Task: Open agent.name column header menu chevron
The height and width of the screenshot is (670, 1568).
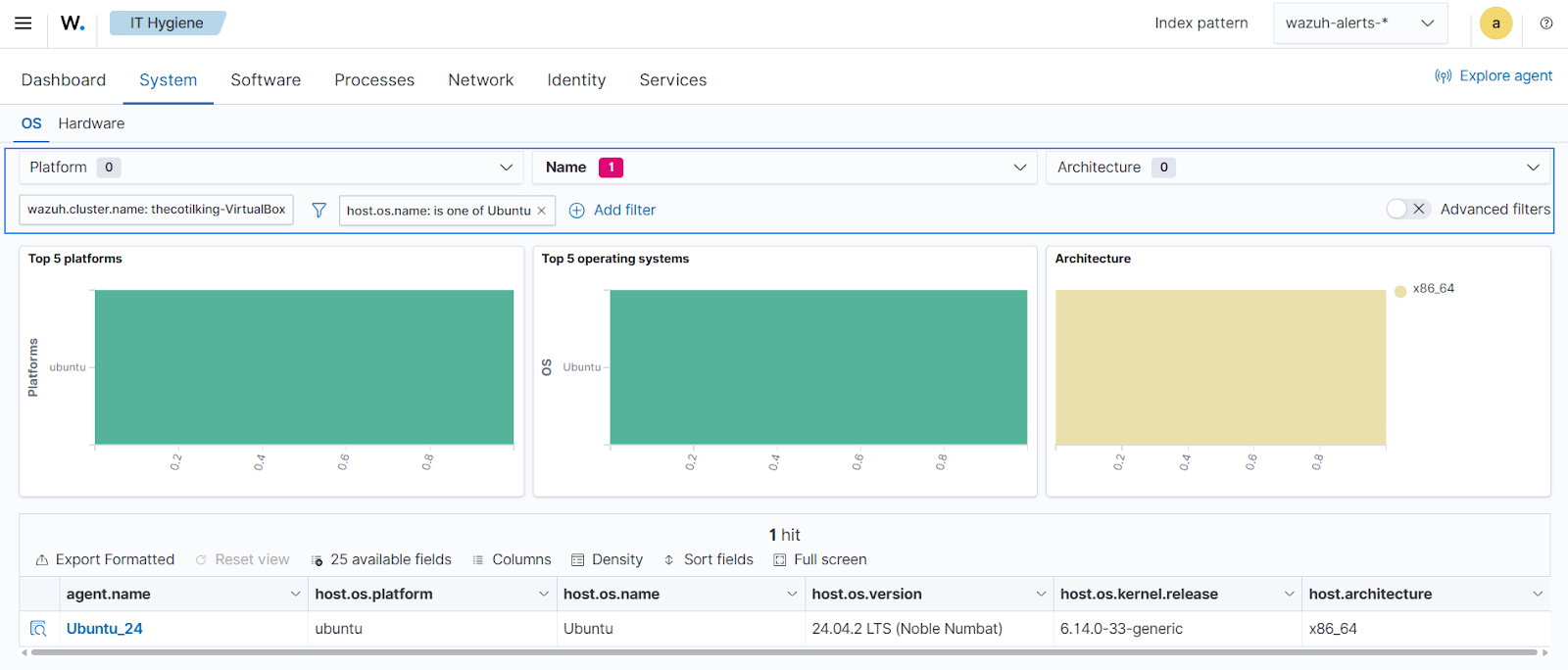Action: click(x=295, y=595)
